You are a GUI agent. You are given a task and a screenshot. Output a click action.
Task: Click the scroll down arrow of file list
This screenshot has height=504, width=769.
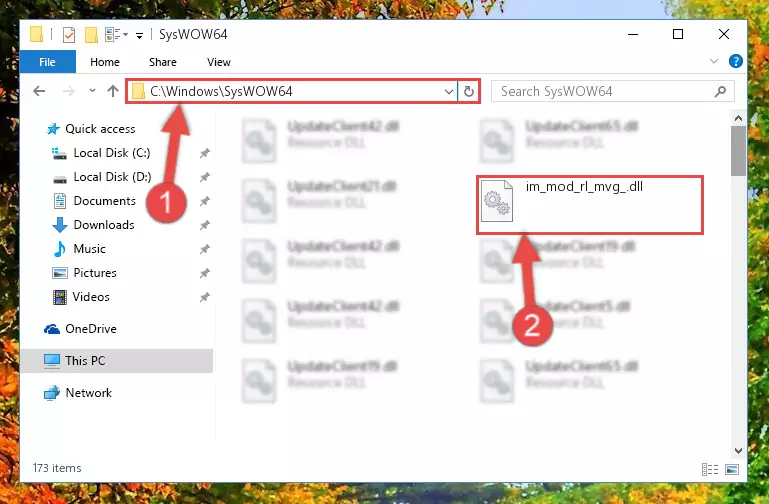738,451
